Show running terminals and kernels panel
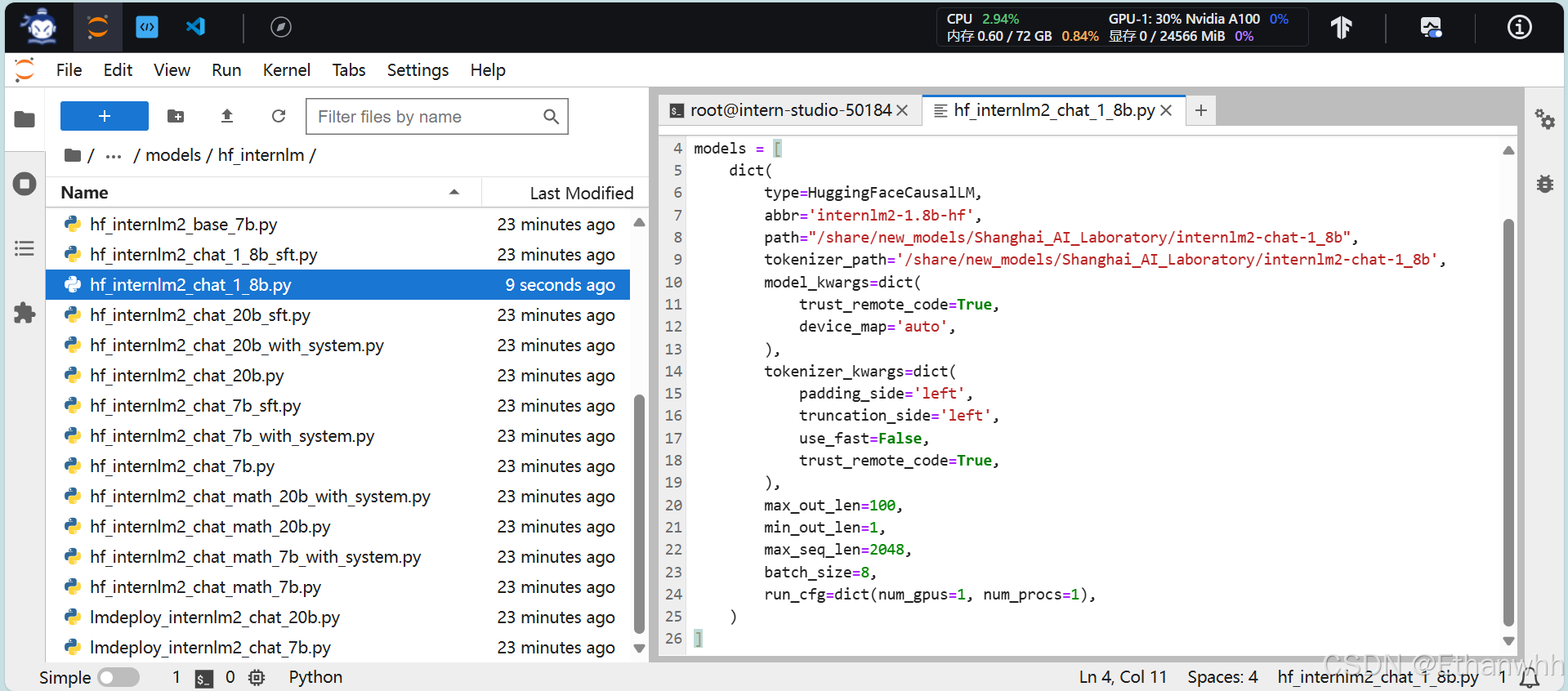The height and width of the screenshot is (691, 1568). (25, 184)
